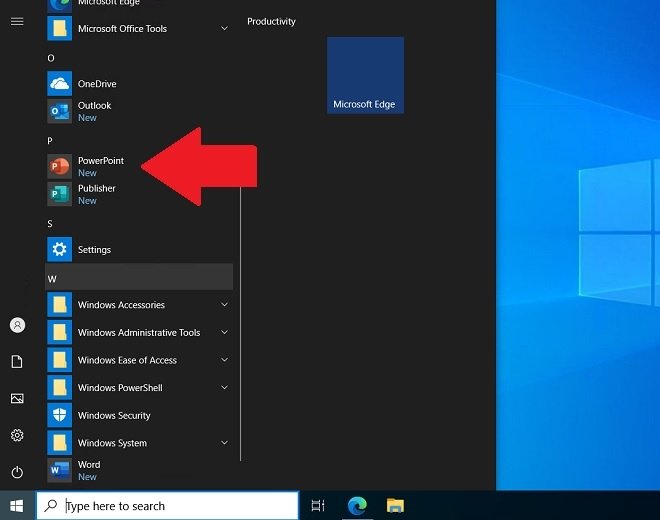Open Settings via the sidebar gear icon

(x=17, y=435)
